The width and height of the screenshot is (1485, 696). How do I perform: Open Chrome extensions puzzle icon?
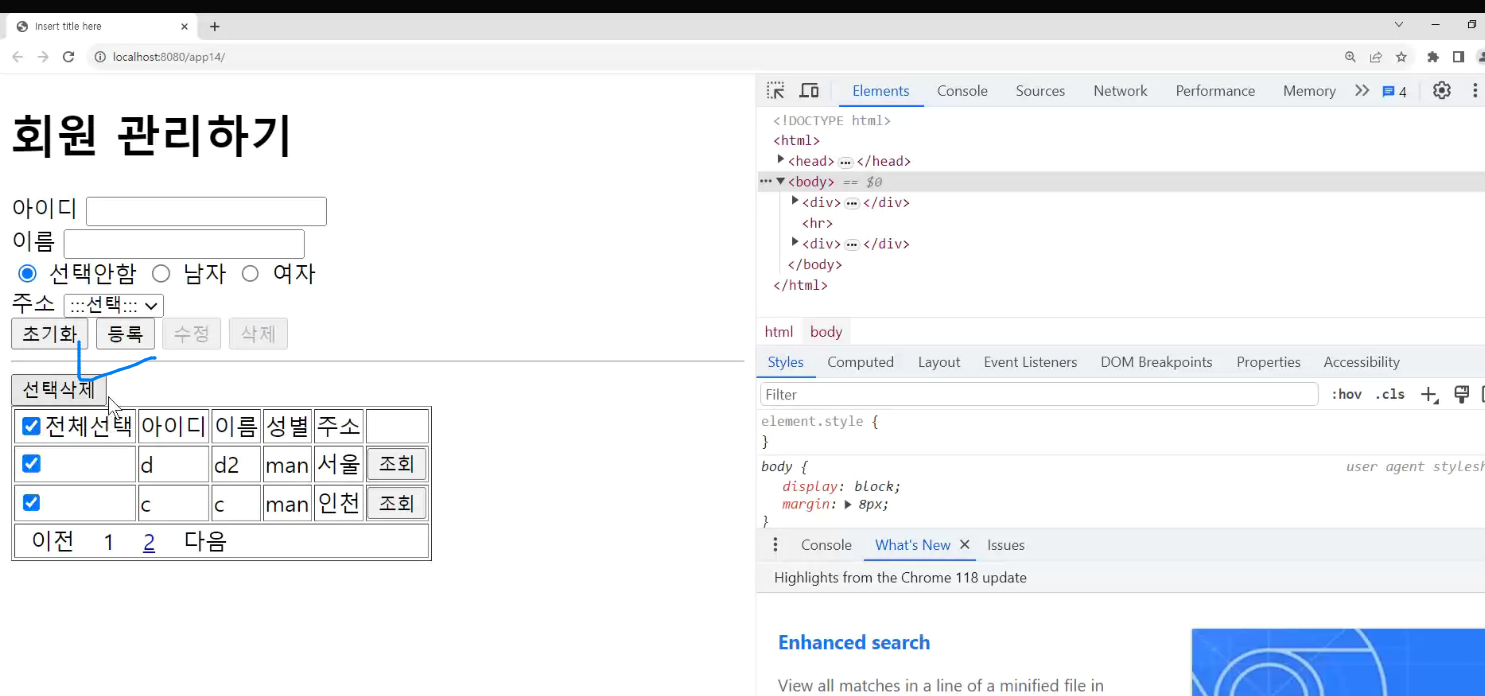click(x=1433, y=57)
